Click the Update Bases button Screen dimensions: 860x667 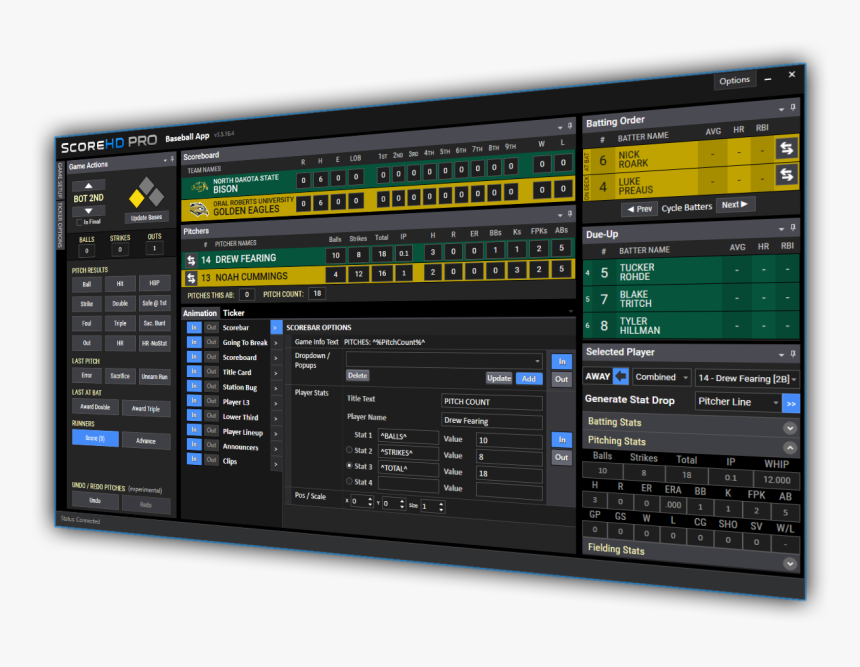tap(147, 218)
